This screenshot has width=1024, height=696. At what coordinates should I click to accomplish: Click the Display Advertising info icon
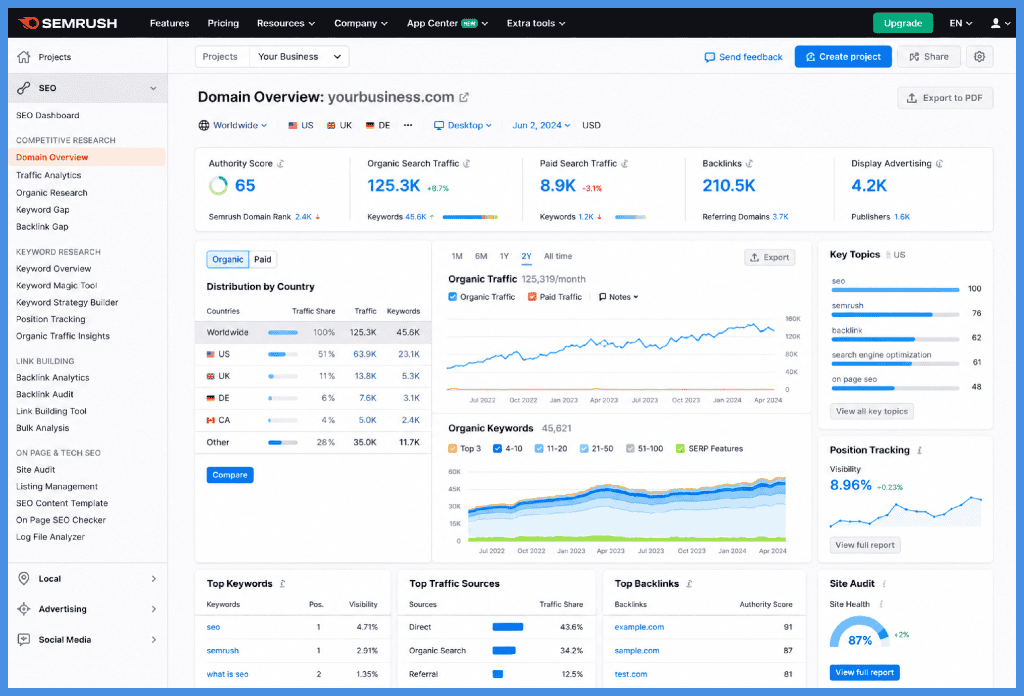tap(940, 163)
